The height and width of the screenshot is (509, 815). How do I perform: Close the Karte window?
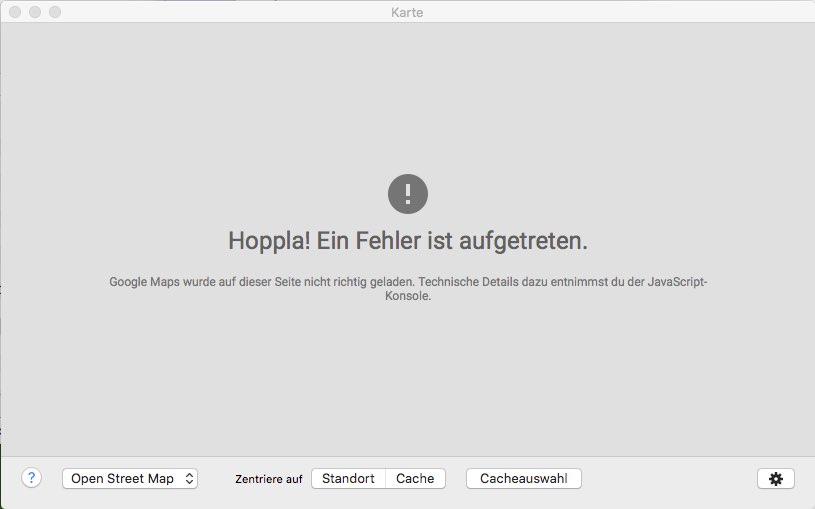point(15,12)
